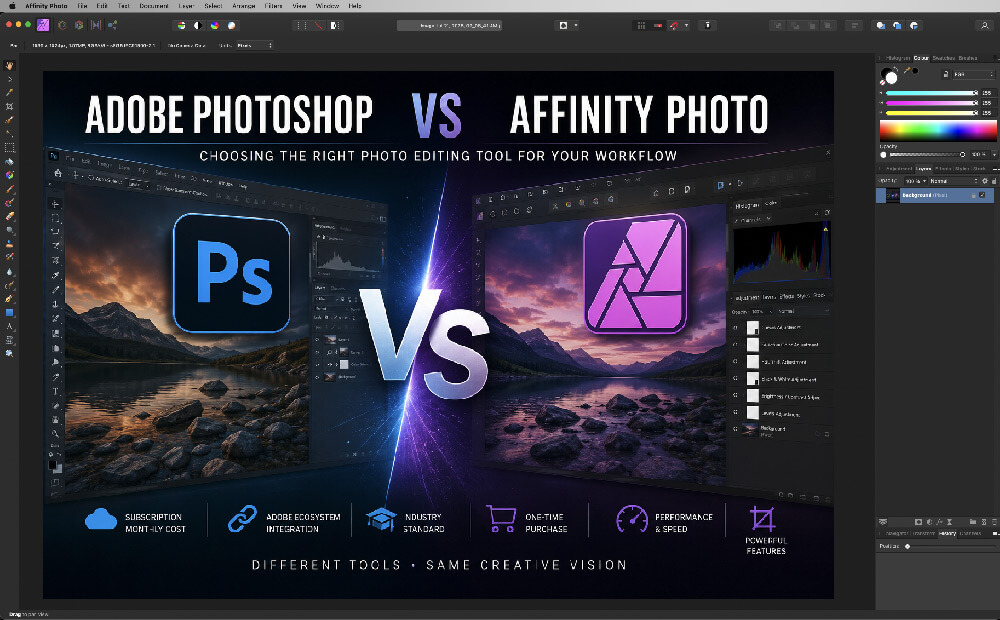Click the Deselect toolbar icon
The width and height of the screenshot is (1000, 620).
(x=318, y=26)
